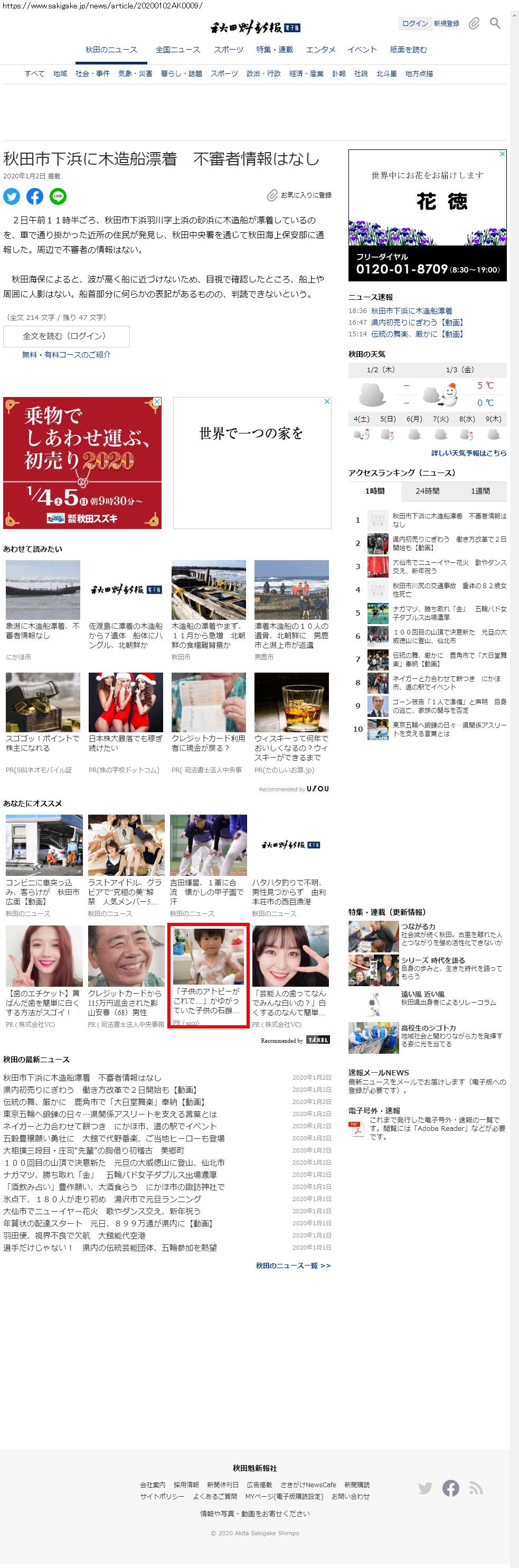Open 象潟に木造船漂着 thumbnail article

tap(43, 589)
